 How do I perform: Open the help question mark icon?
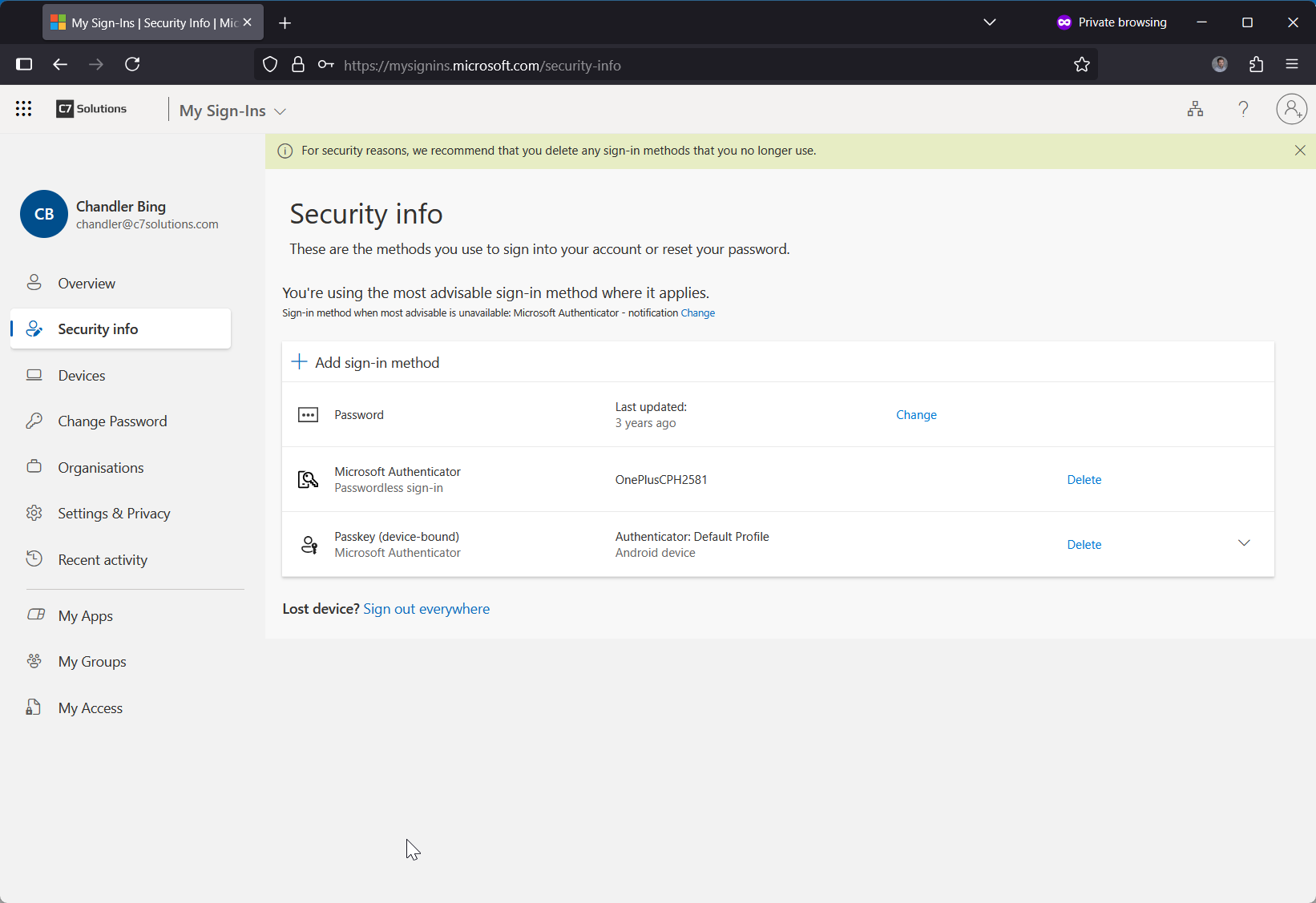[1243, 109]
